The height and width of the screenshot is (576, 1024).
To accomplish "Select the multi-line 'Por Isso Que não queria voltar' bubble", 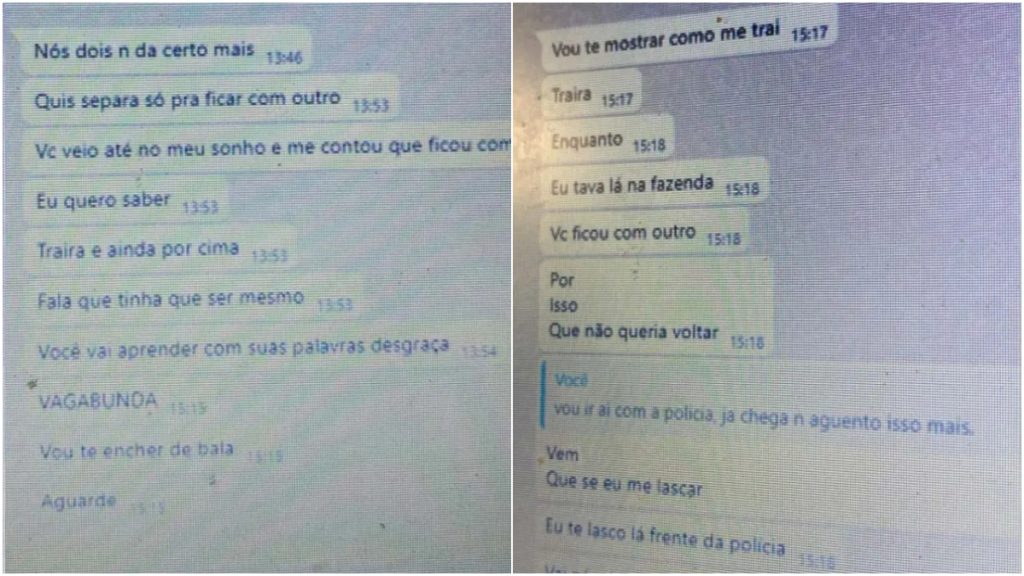I will click(656, 307).
